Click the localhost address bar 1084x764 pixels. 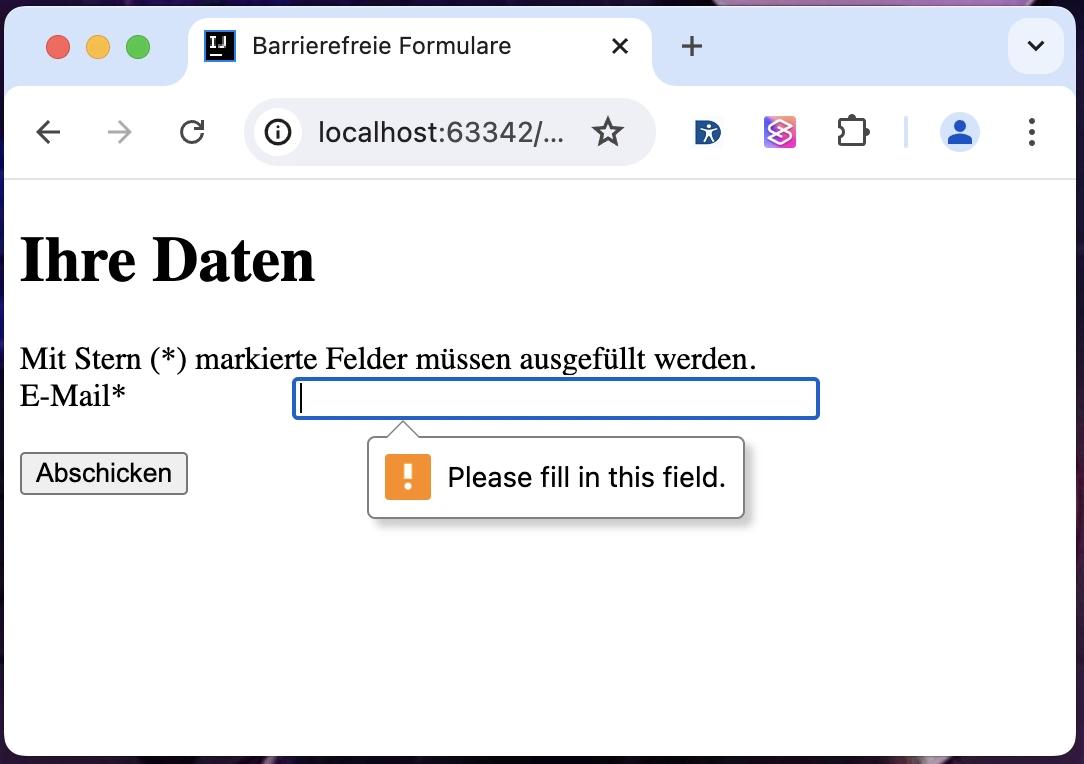[x=440, y=132]
